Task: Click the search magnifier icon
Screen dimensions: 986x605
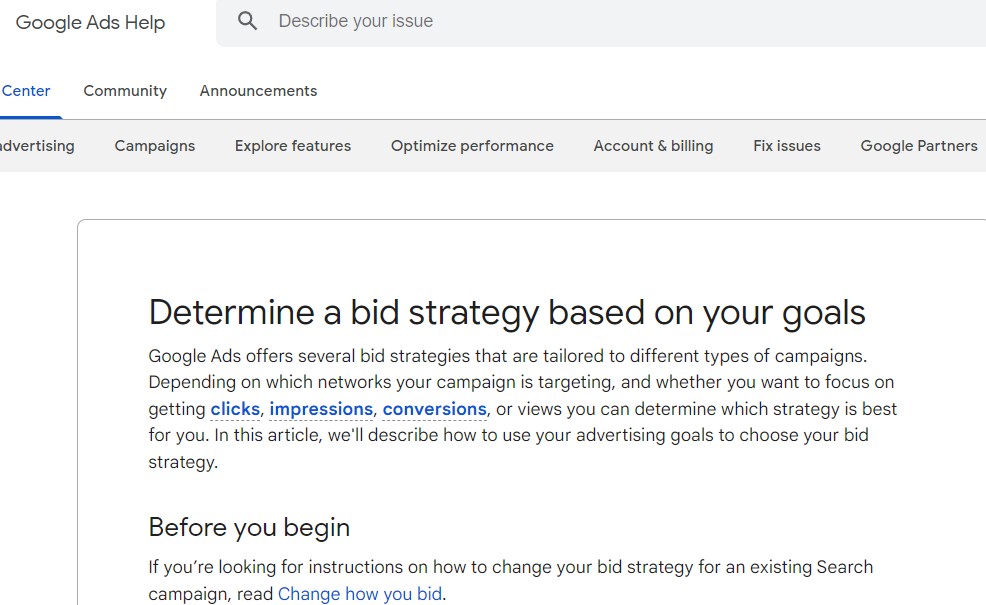Action: [247, 21]
